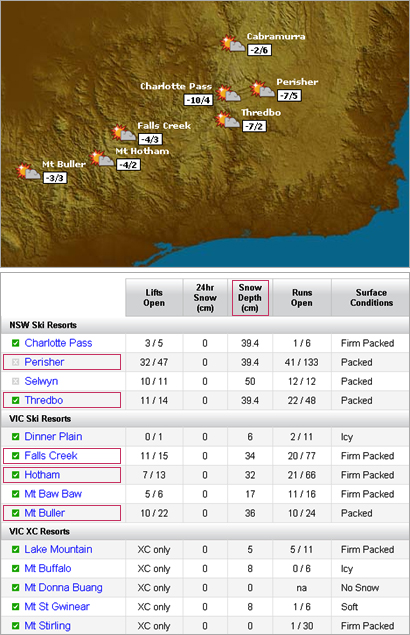This screenshot has width=410, height=635.
Task: Click the Mt Hotham weather icon
Action: (x=102, y=158)
